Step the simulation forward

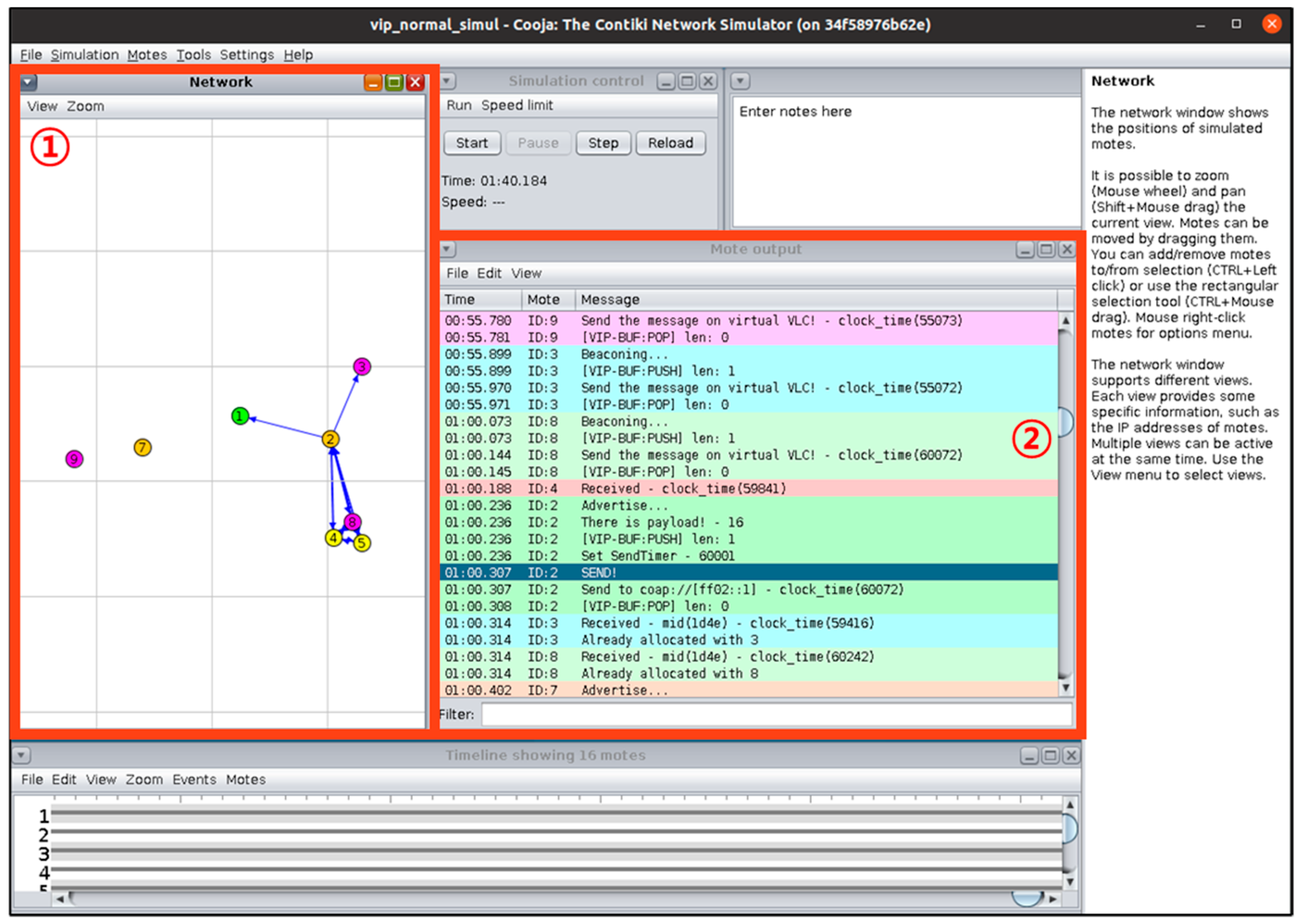click(x=603, y=143)
